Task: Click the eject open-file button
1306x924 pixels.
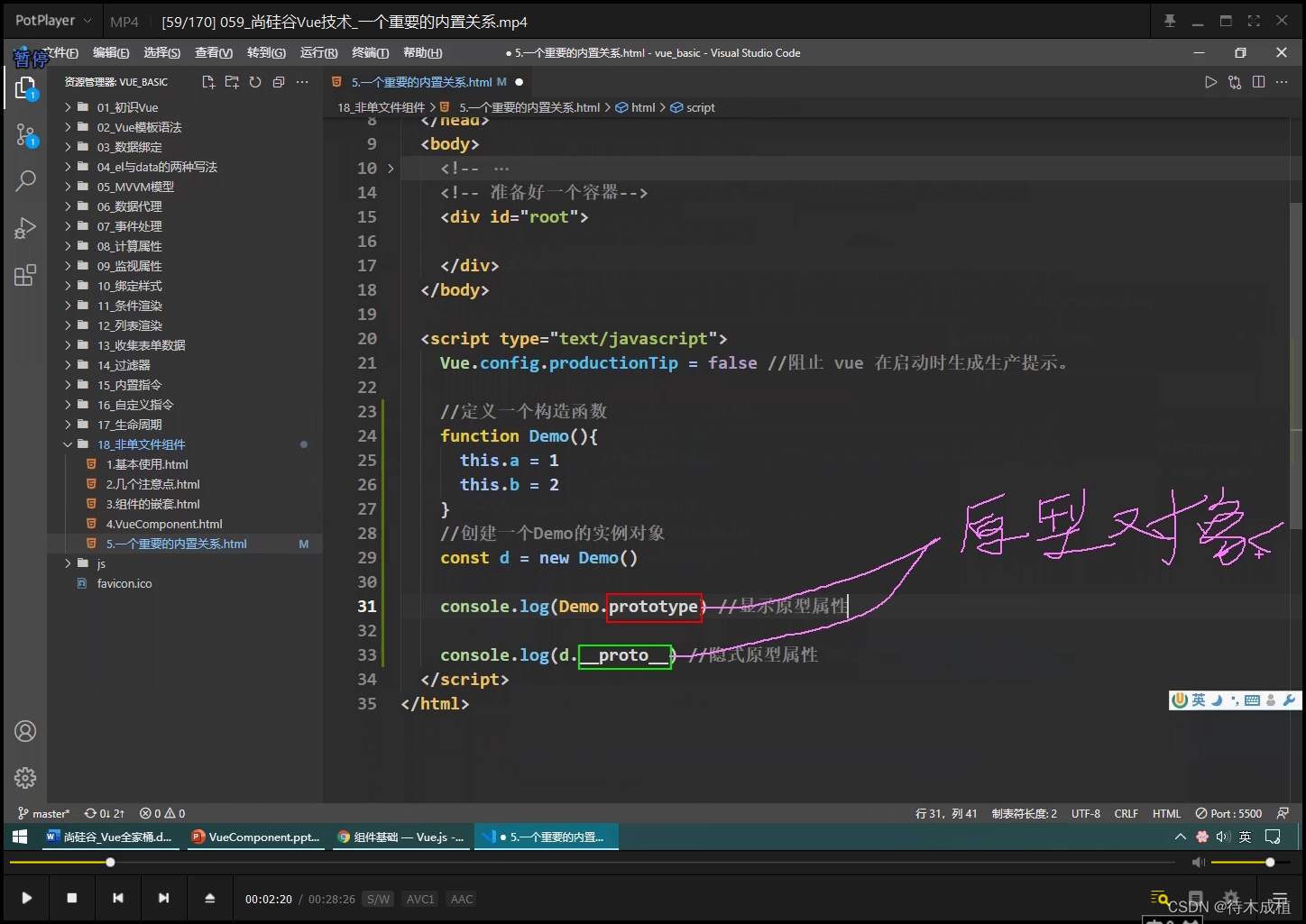Action: pyautogui.click(x=210, y=898)
